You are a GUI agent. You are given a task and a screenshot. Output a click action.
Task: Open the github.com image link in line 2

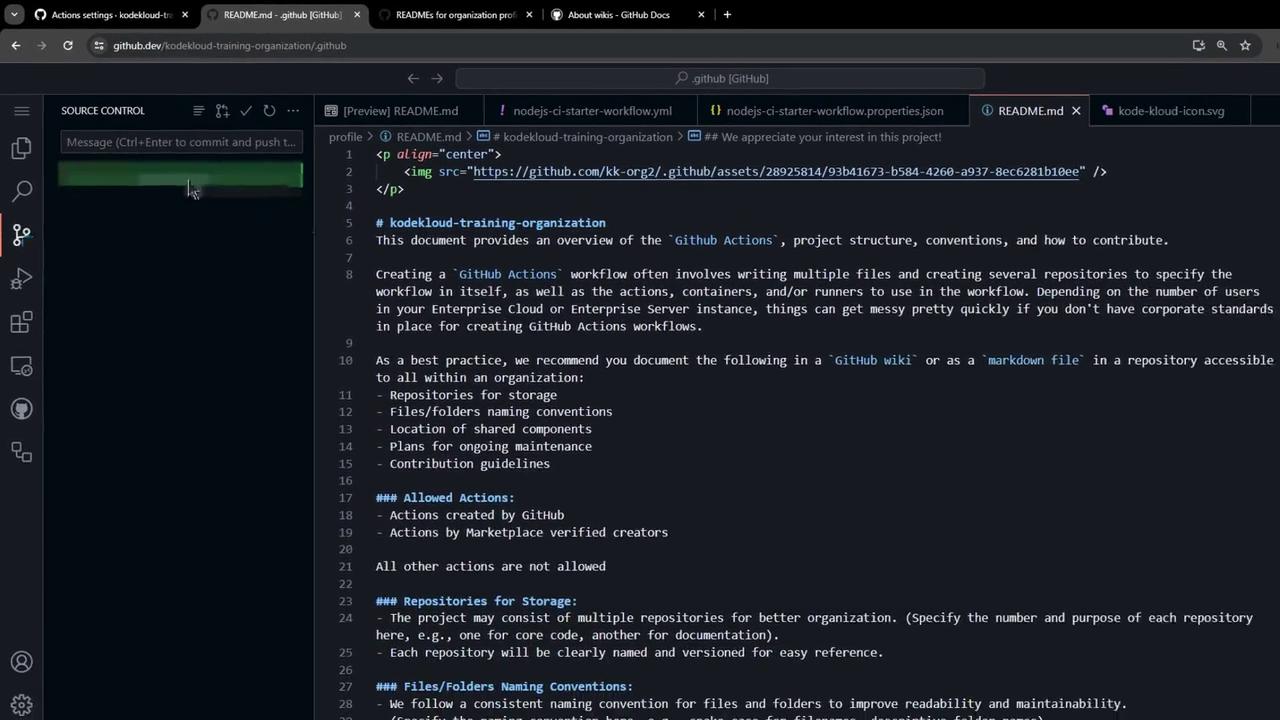(776, 172)
